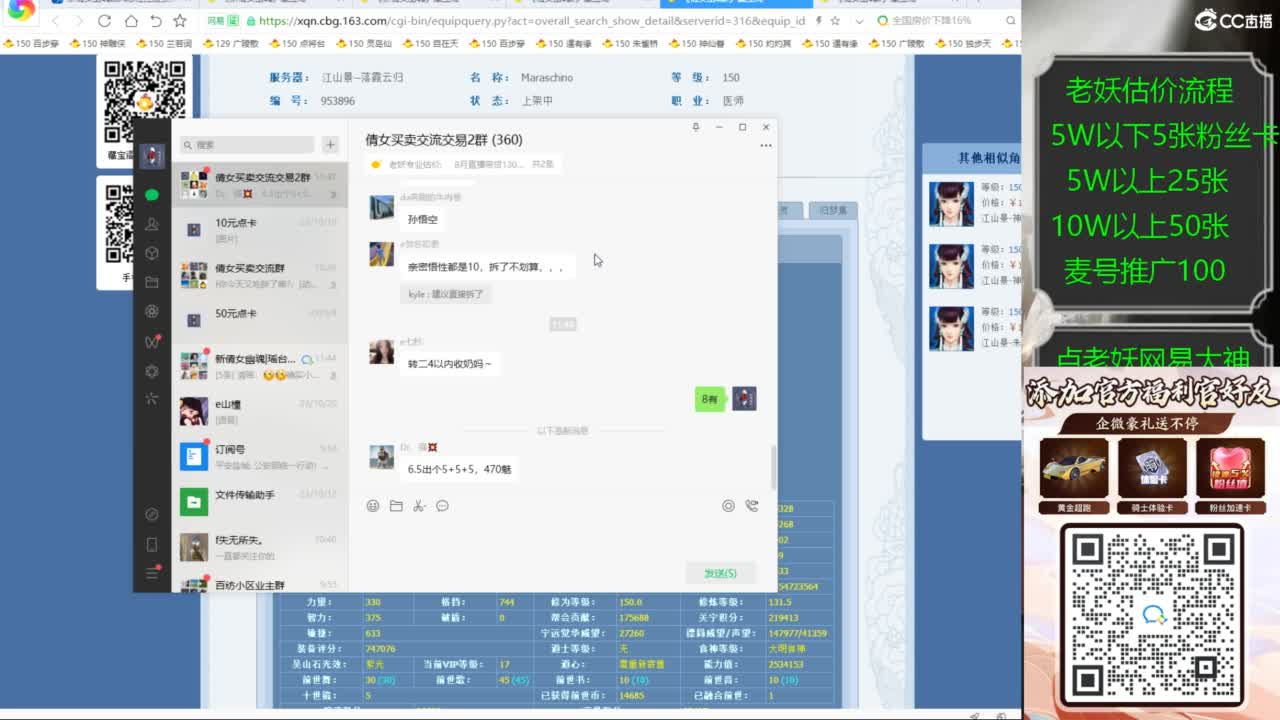Click the message '转二4以内收奶妈~'
Image resolution: width=1280 pixels, height=720 pixels.
tap(449, 364)
